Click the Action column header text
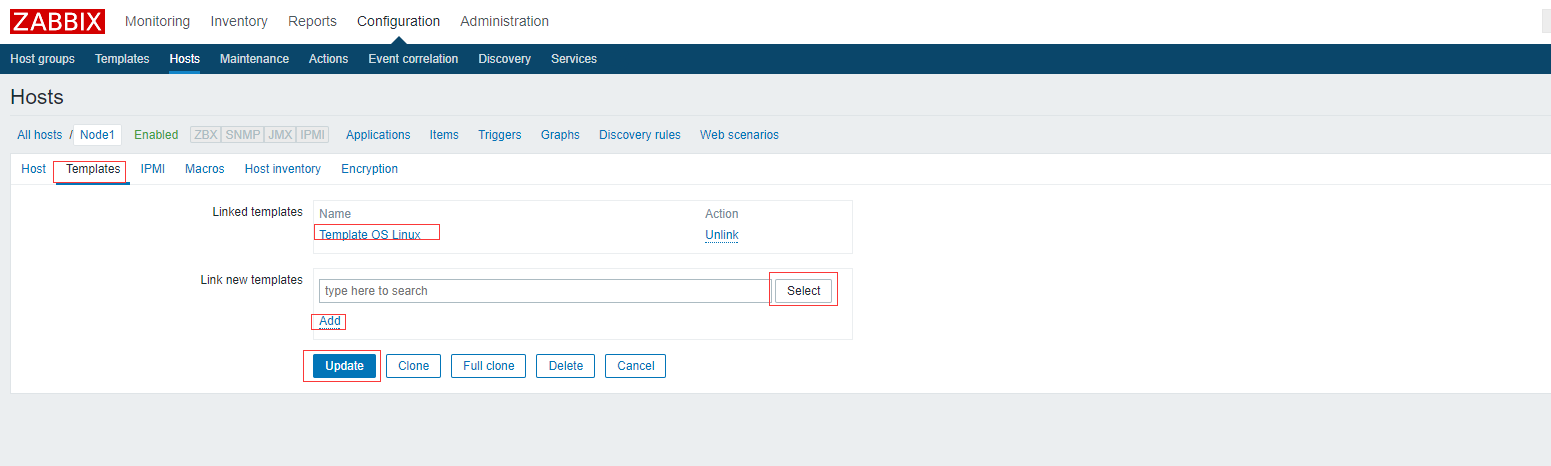The width and height of the screenshot is (1551, 466). (x=722, y=214)
